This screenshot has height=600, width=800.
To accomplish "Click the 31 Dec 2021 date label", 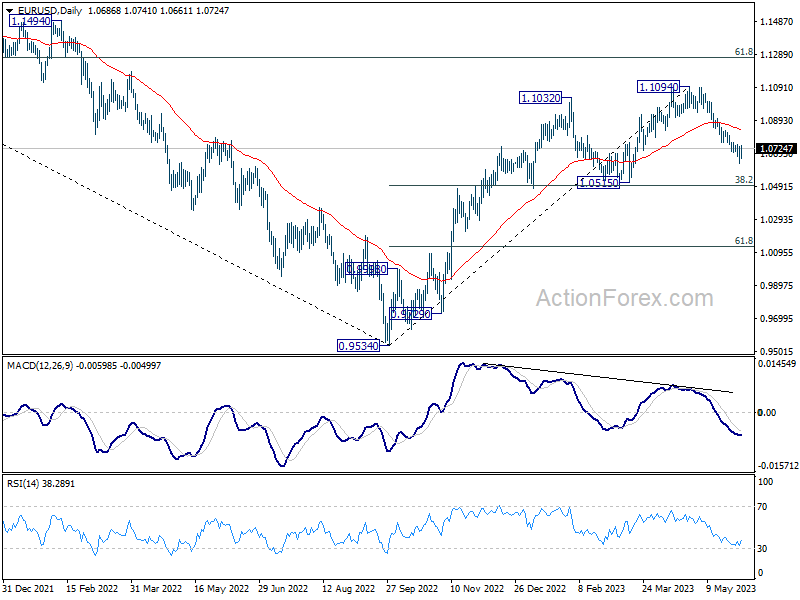I will point(30,589).
